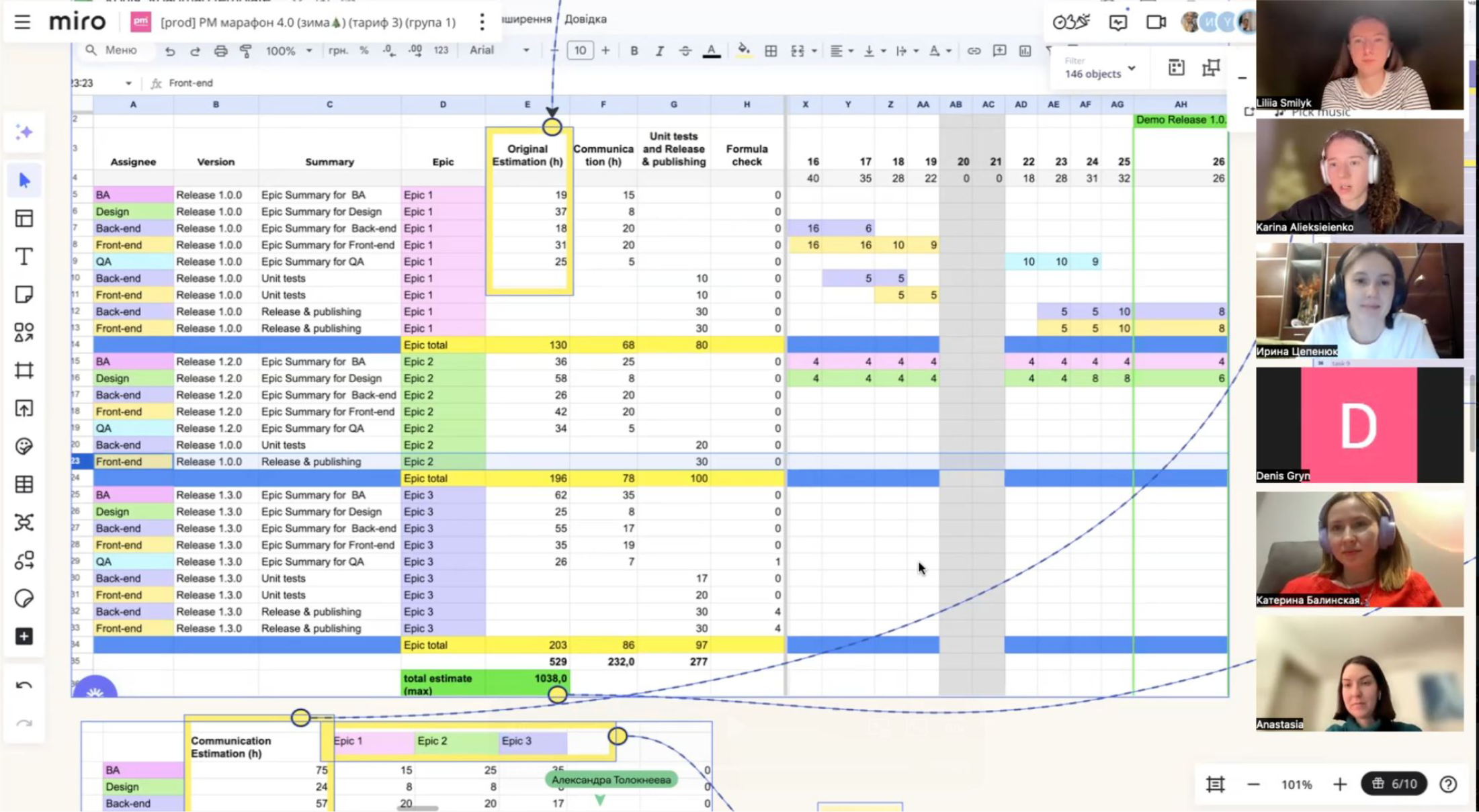1479x812 pixels.
Task: Zoom in with the plus button
Action: (x=1340, y=784)
